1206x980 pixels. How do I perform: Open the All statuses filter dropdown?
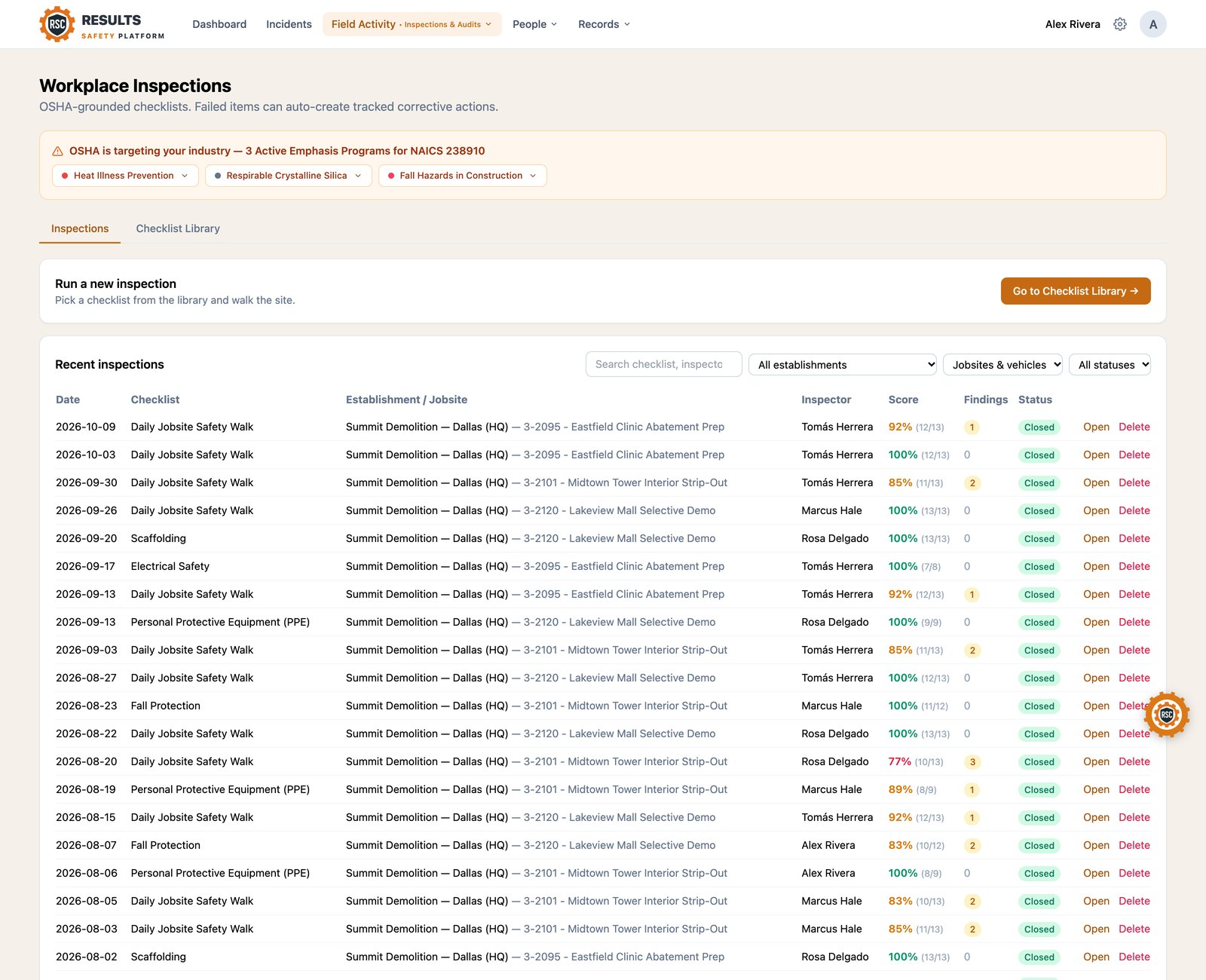1110,365
